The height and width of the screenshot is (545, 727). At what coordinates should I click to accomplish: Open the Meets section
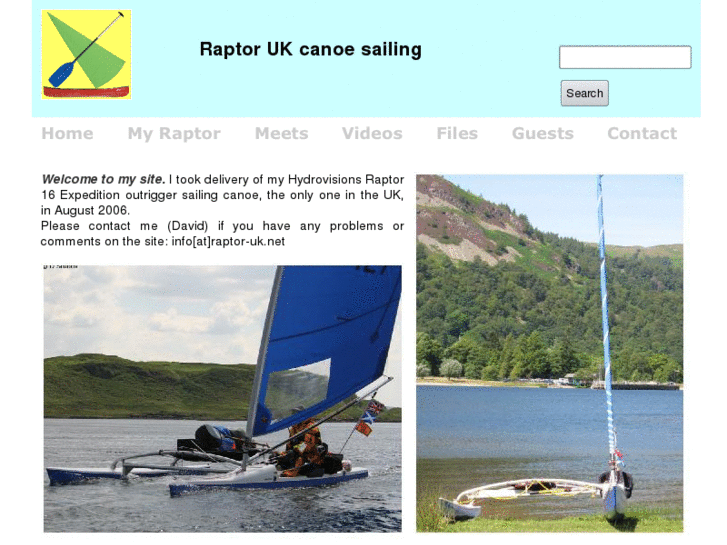tap(281, 134)
